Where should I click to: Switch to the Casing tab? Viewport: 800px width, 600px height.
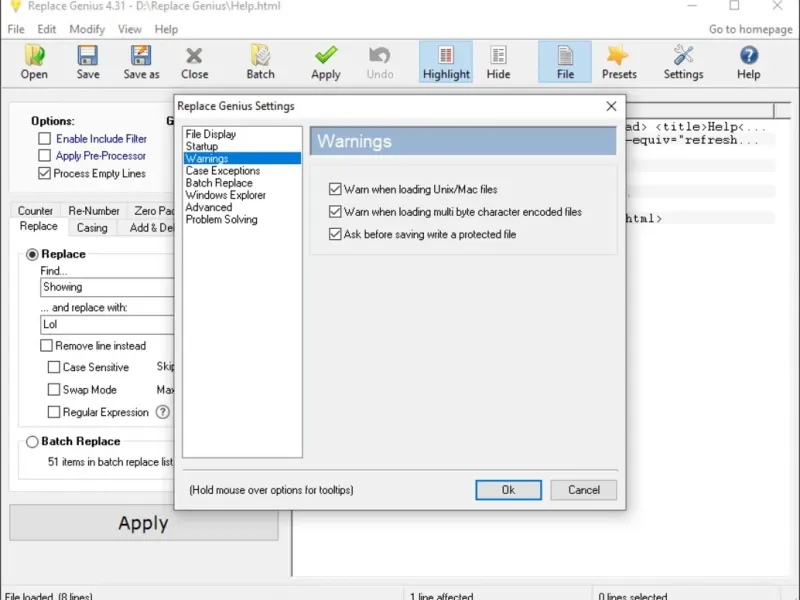click(x=92, y=228)
